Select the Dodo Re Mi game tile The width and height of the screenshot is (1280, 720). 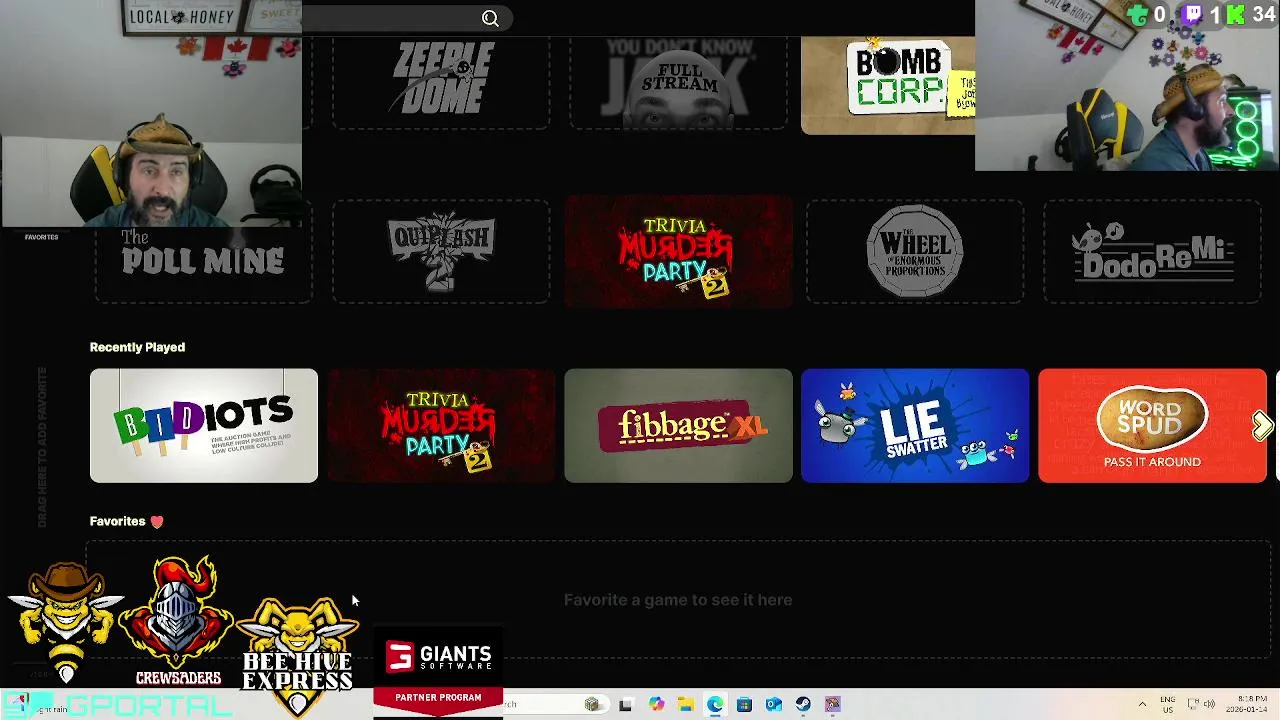tap(1152, 251)
